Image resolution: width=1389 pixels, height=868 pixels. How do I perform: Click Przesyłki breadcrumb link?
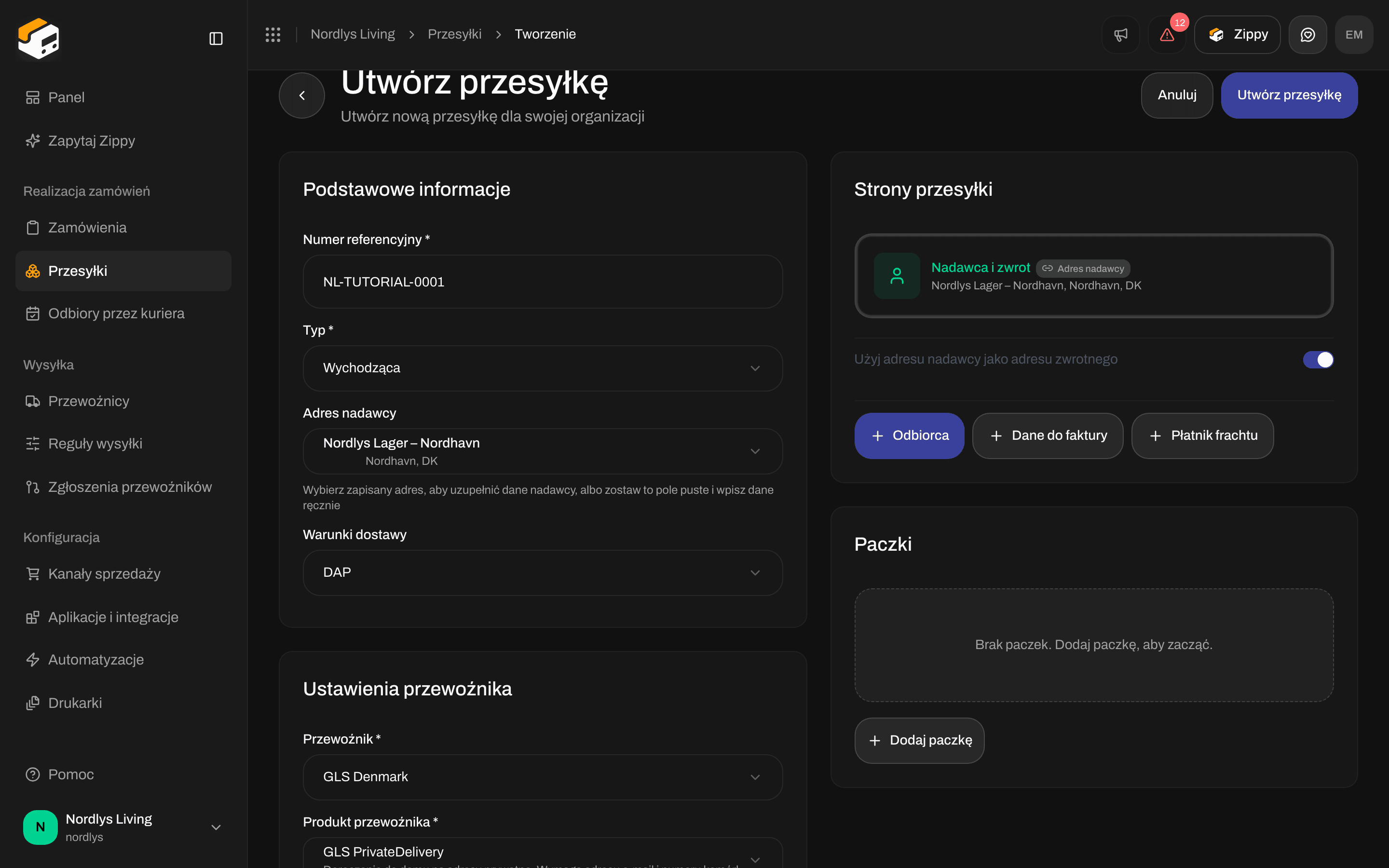pos(455,34)
